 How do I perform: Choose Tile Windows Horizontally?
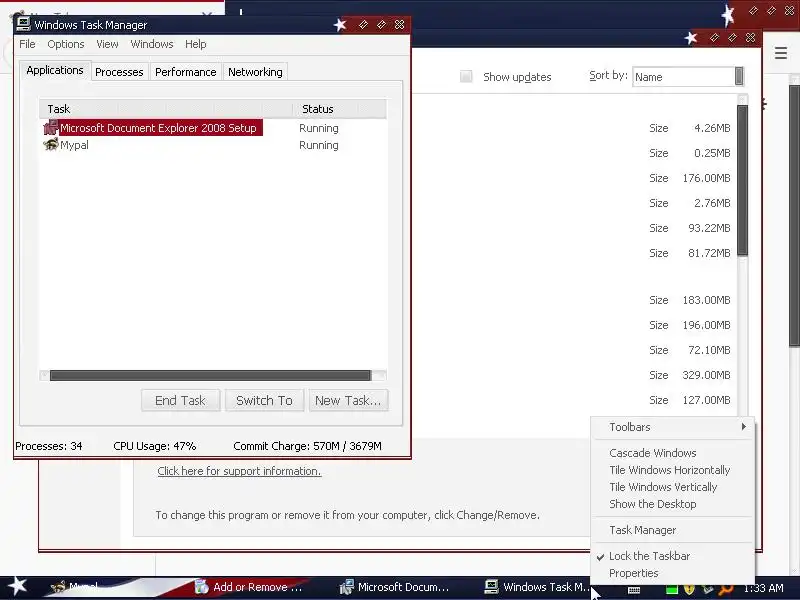pos(669,470)
